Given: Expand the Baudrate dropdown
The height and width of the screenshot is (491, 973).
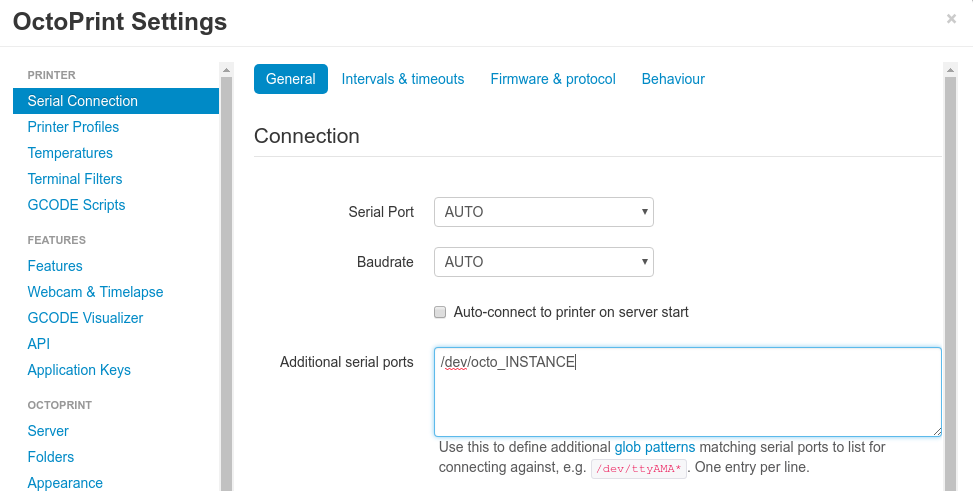Looking at the screenshot, I should point(543,262).
